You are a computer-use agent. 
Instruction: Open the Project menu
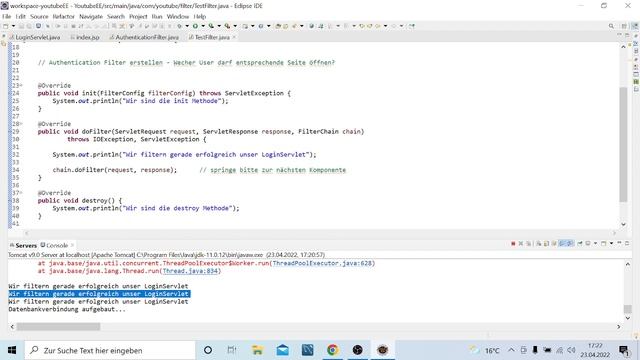[x=138, y=16]
